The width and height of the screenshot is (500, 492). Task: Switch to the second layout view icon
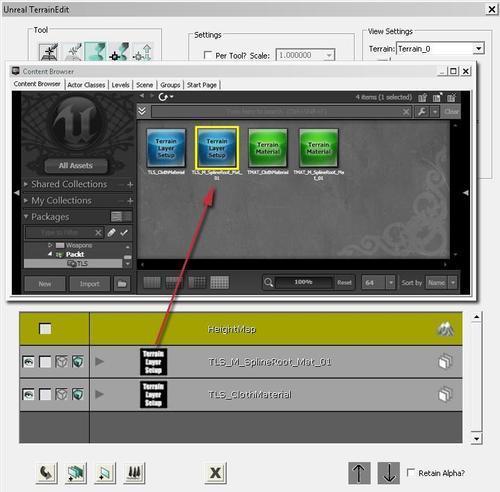pos(174,283)
